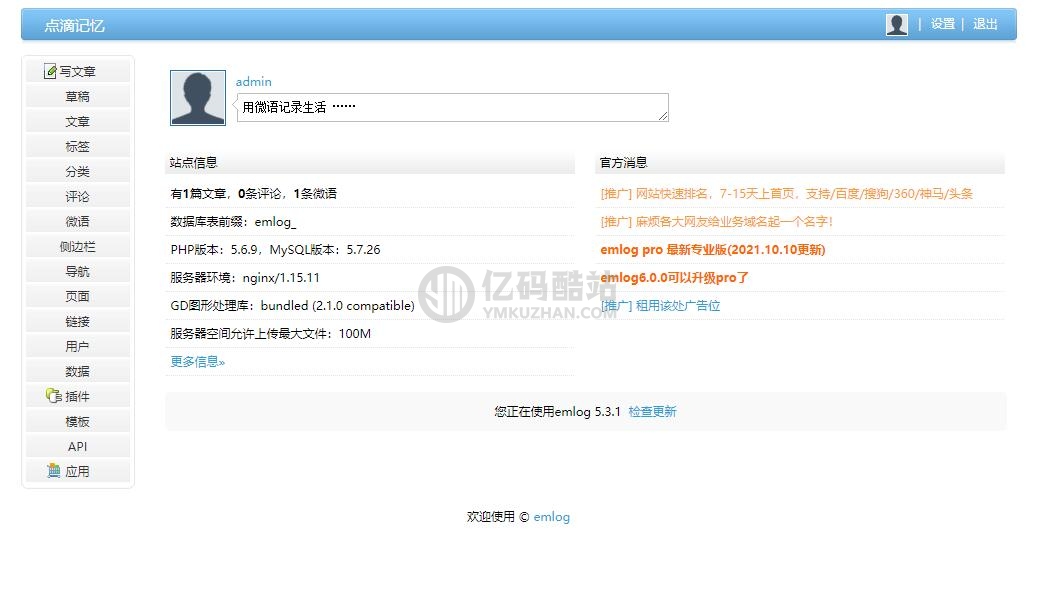Open the emlog footer link
1037x590 pixels.
(552, 517)
